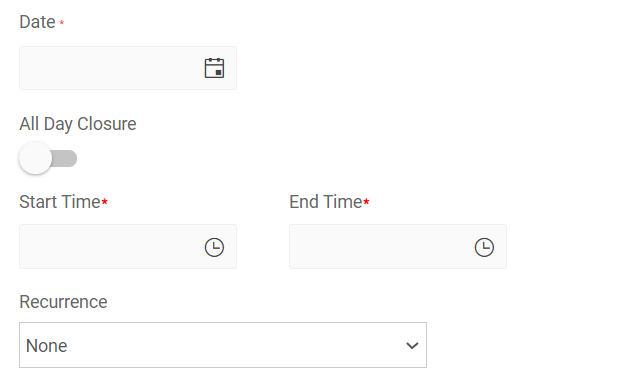Viewport: 623px width, 381px height.
Task: Open the calendar picker icon in Date field
Action: [214, 68]
